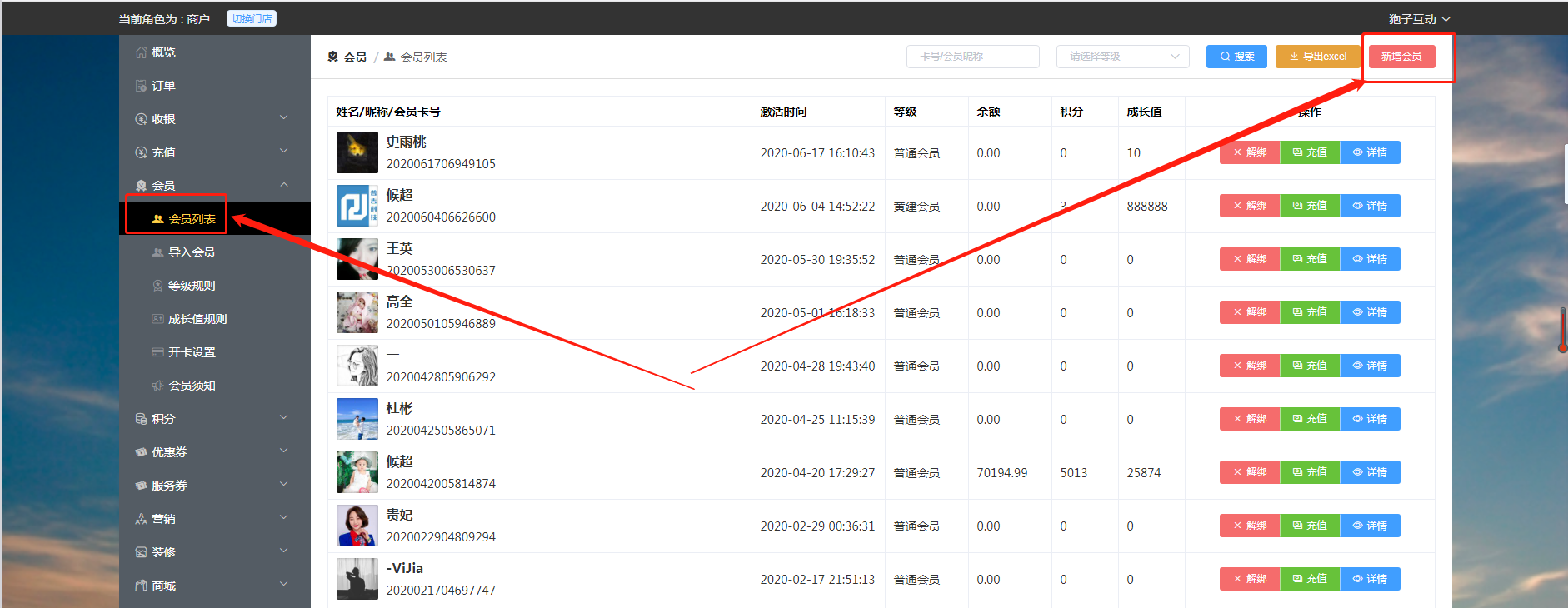The width and height of the screenshot is (1568, 608).
Task: Click the red 新增会员 button
Action: 1401,57
